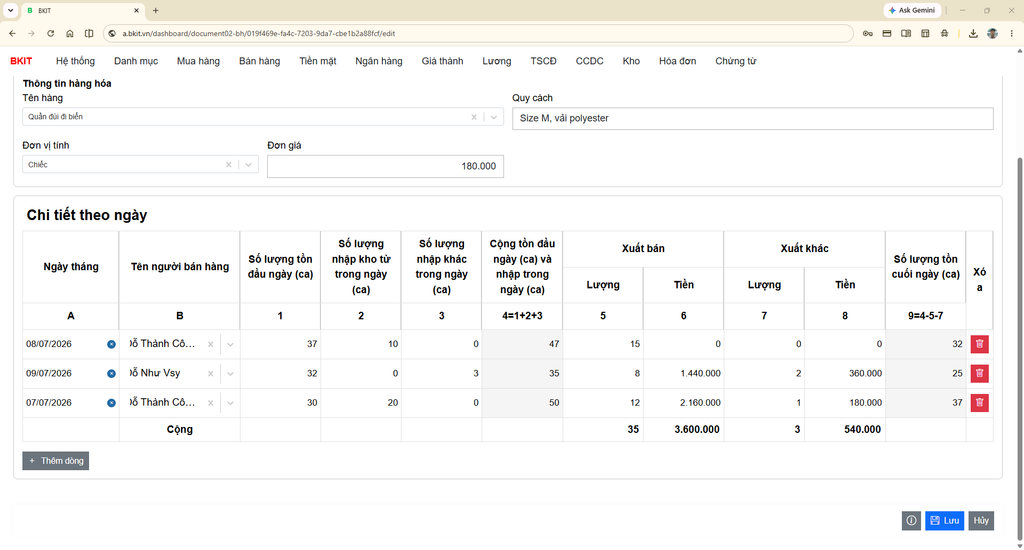This screenshot has height=550, width=1024.
Task: Clear the 09/07/2026 date value
Action: tap(111, 374)
